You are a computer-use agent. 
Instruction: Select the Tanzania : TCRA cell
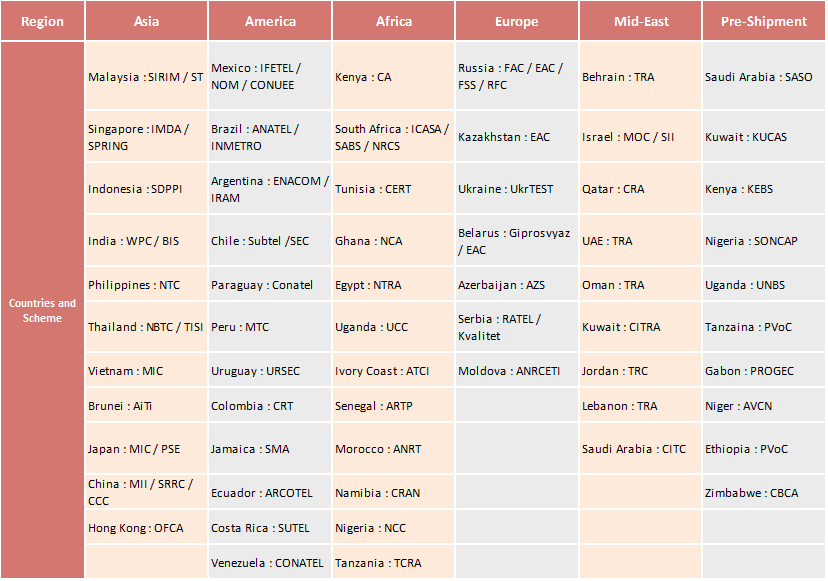394,563
